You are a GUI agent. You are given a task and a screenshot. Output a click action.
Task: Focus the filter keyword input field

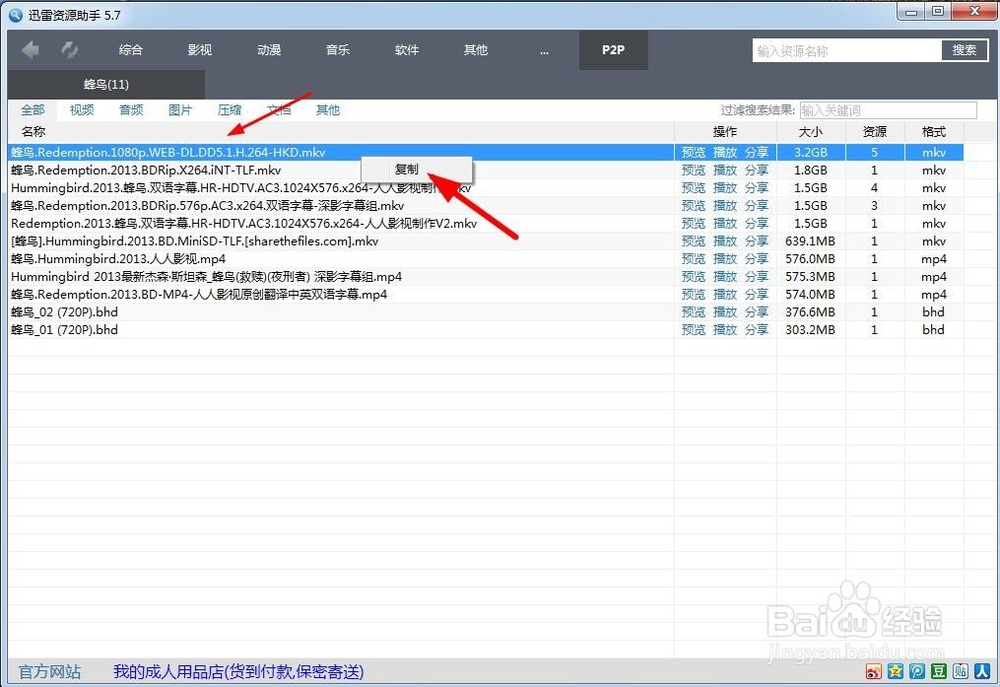(888, 110)
